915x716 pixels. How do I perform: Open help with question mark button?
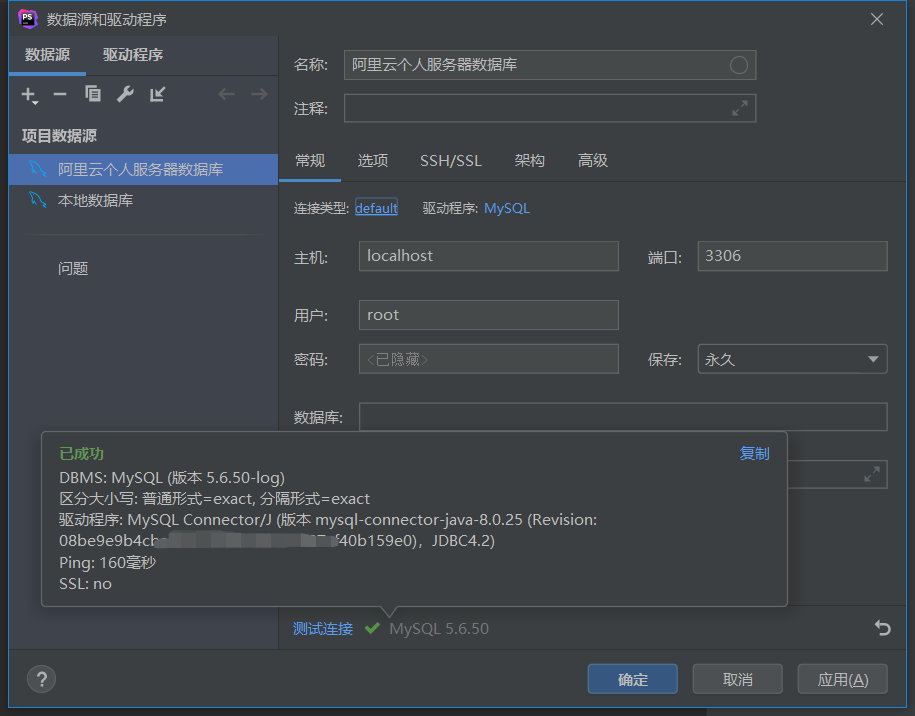click(x=41, y=679)
